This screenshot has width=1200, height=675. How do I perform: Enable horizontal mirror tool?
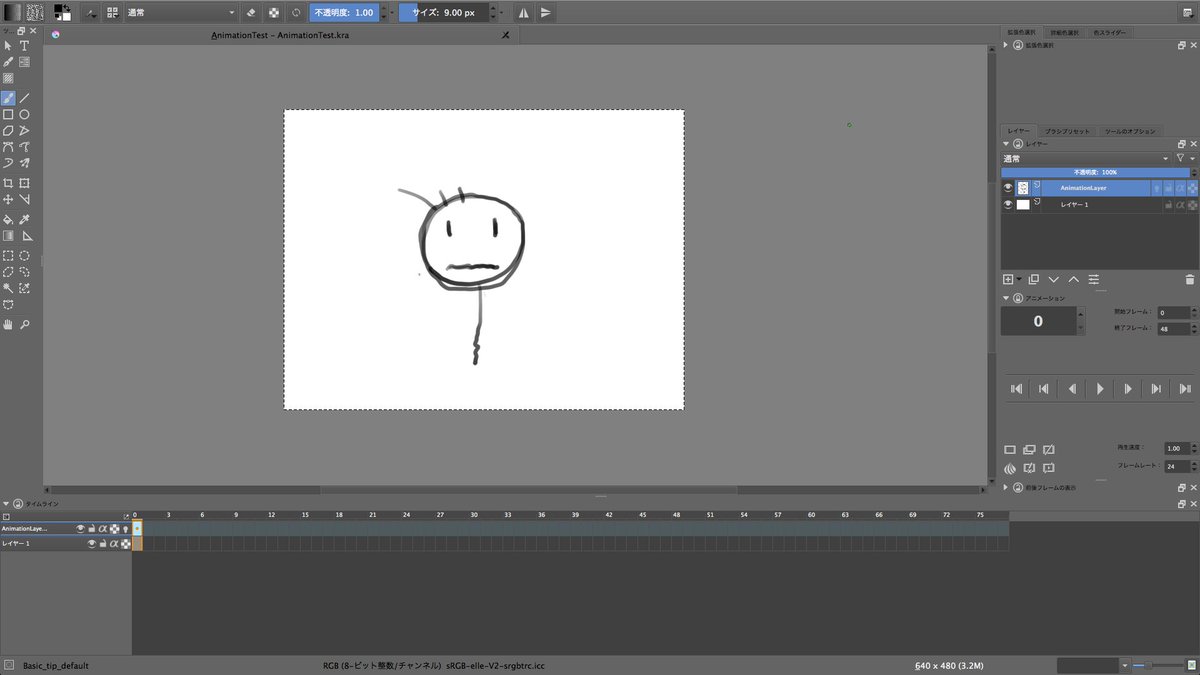tap(523, 13)
